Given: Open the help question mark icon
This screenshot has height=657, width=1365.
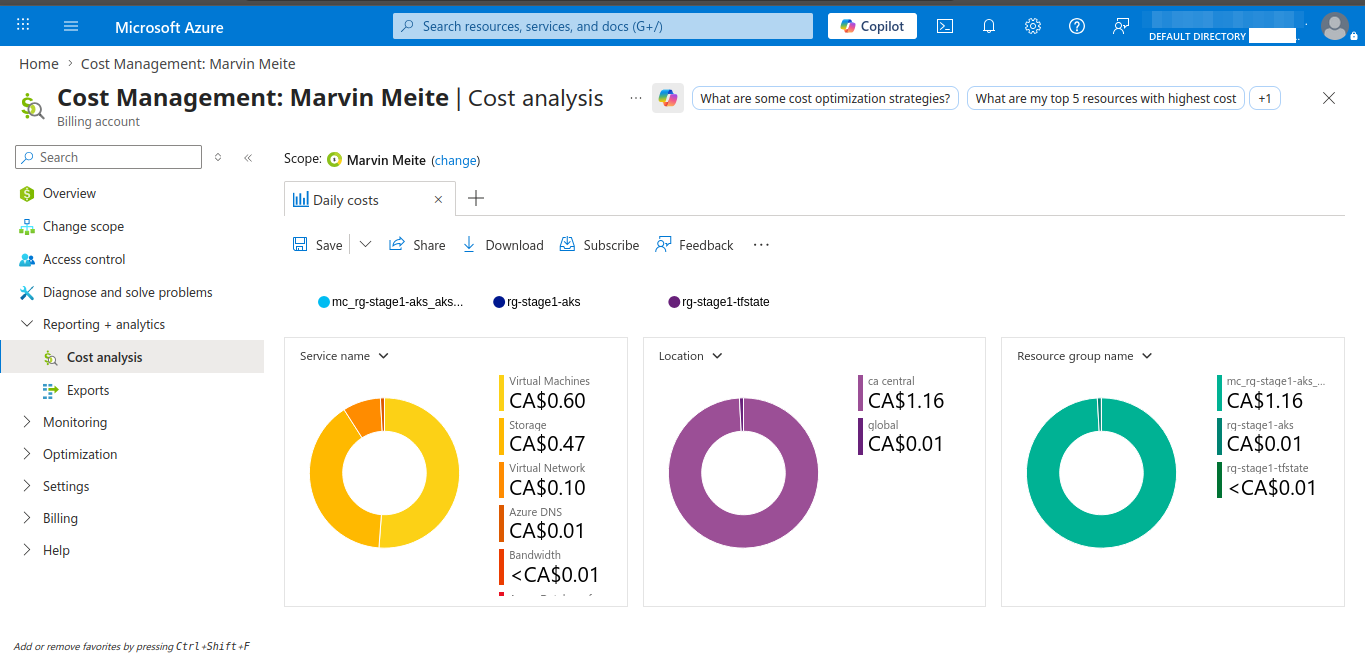Looking at the screenshot, I should (1077, 26).
